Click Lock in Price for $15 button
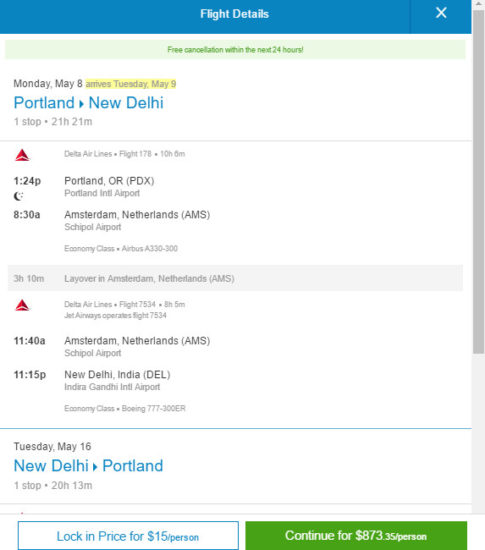This screenshot has width=485, height=550. point(128,536)
